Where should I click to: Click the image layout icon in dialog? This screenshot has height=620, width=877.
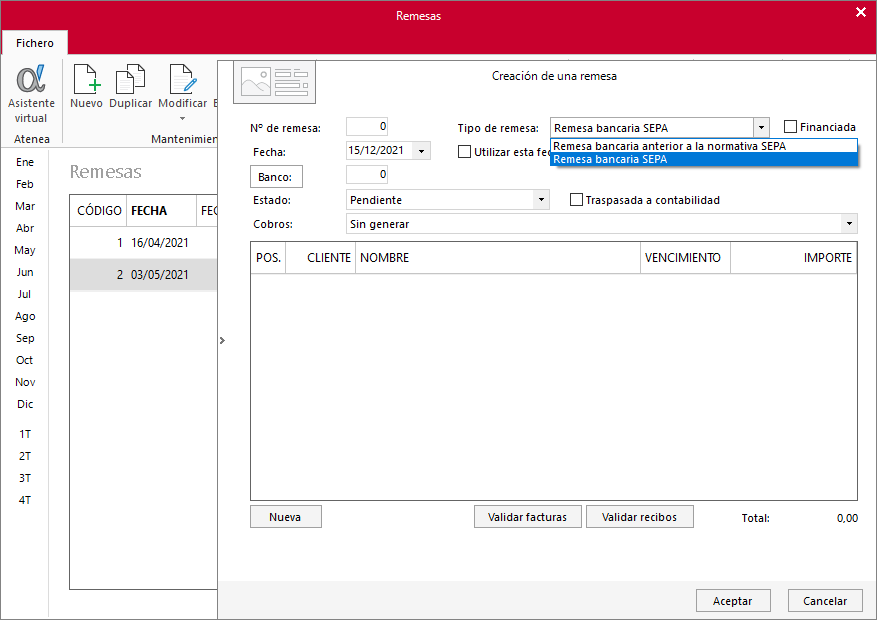click(274, 82)
